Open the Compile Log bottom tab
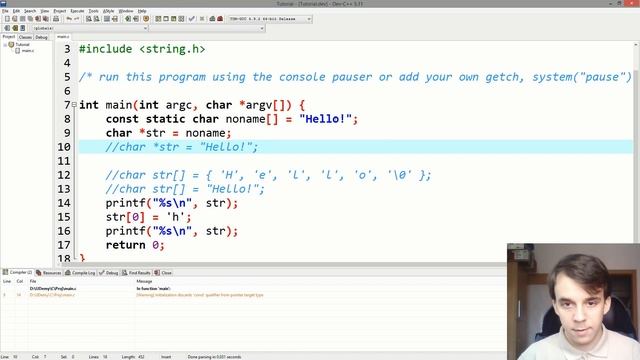Viewport: 640px width, 360px height. 80,273
